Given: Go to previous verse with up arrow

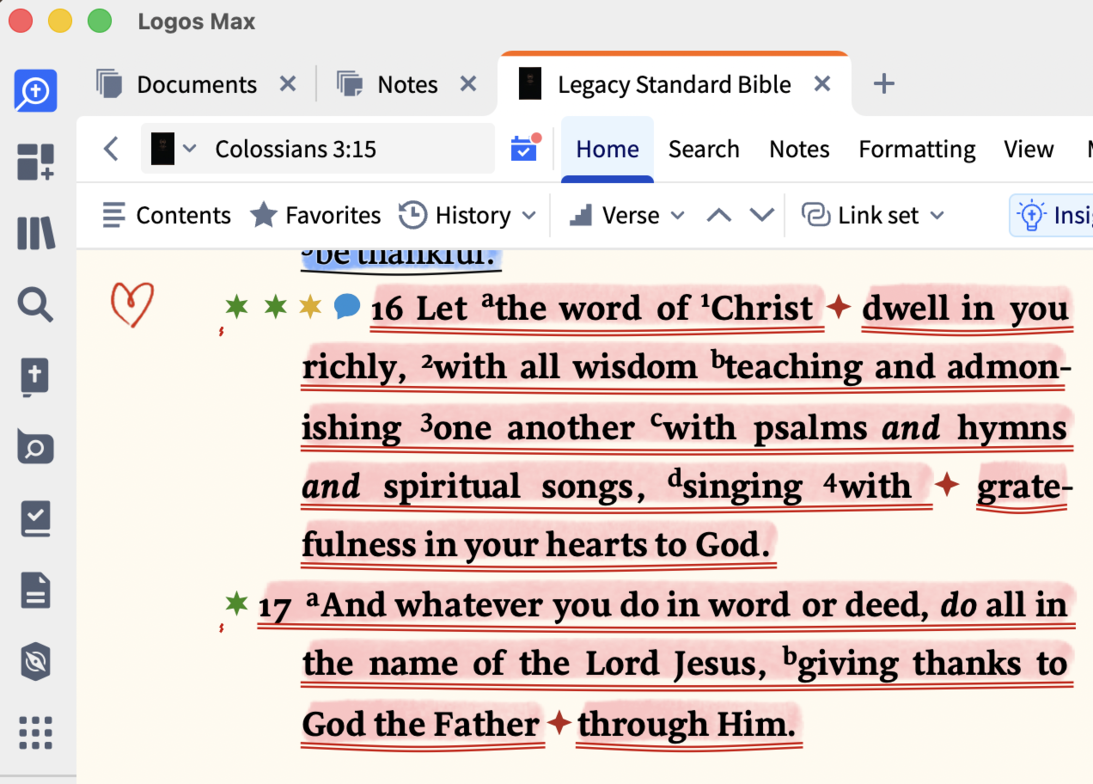Looking at the screenshot, I should pos(719,215).
